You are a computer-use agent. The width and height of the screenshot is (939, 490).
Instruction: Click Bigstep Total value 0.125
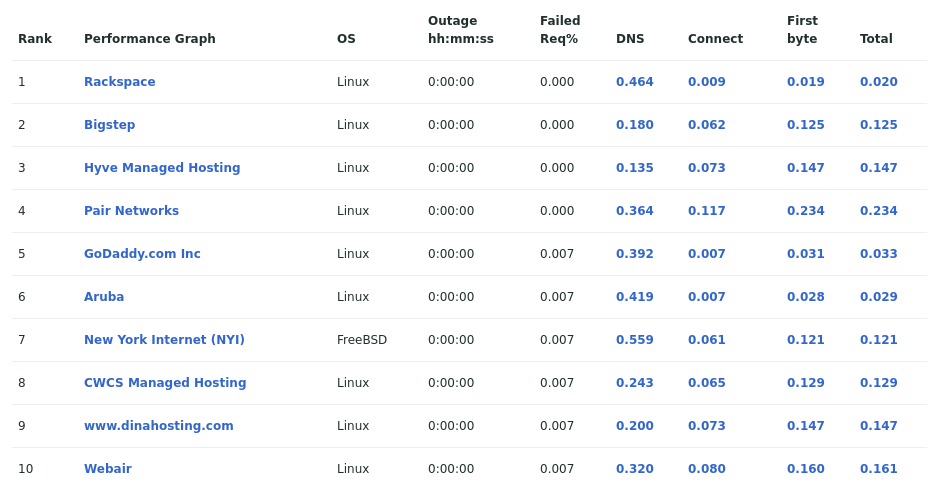coord(879,125)
